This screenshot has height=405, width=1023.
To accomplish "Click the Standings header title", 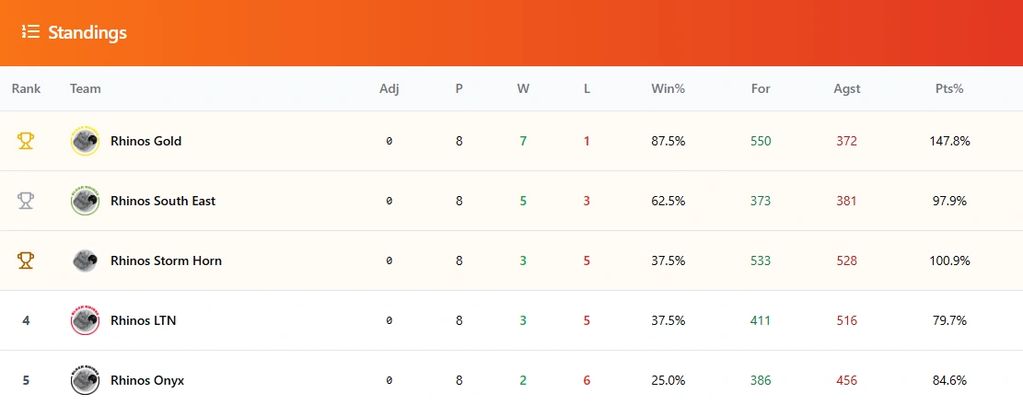I will 87,33.
